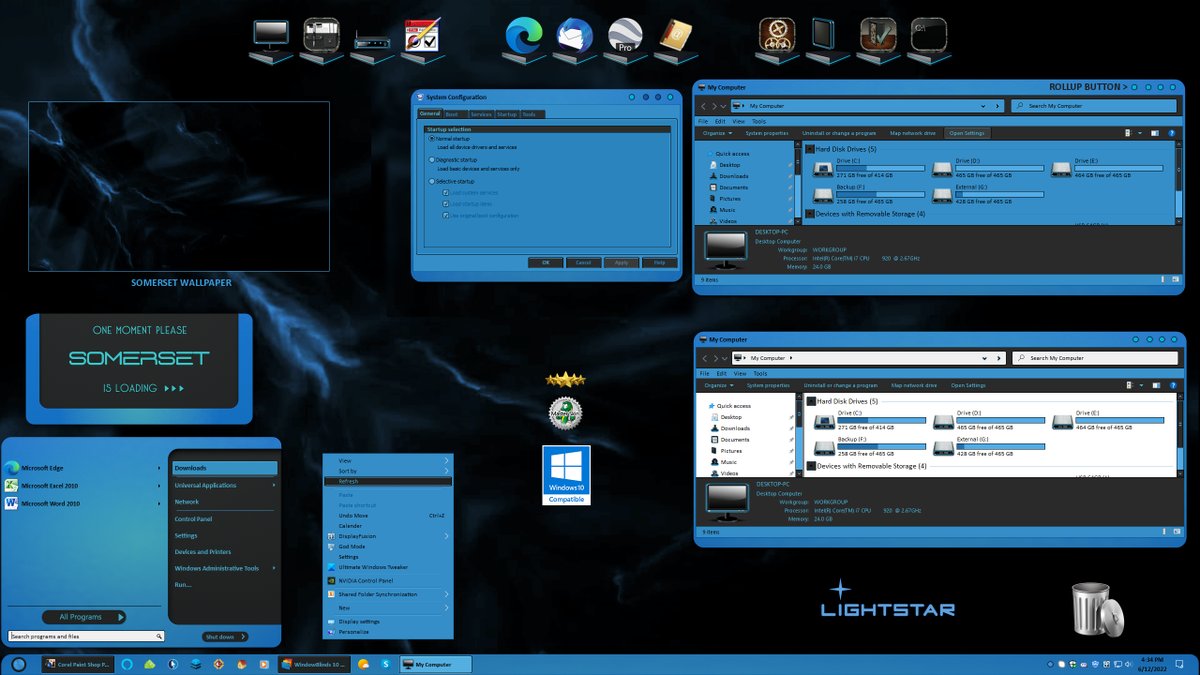
Task: Toggle Use original boot configuration checkbox
Action: tap(446, 215)
